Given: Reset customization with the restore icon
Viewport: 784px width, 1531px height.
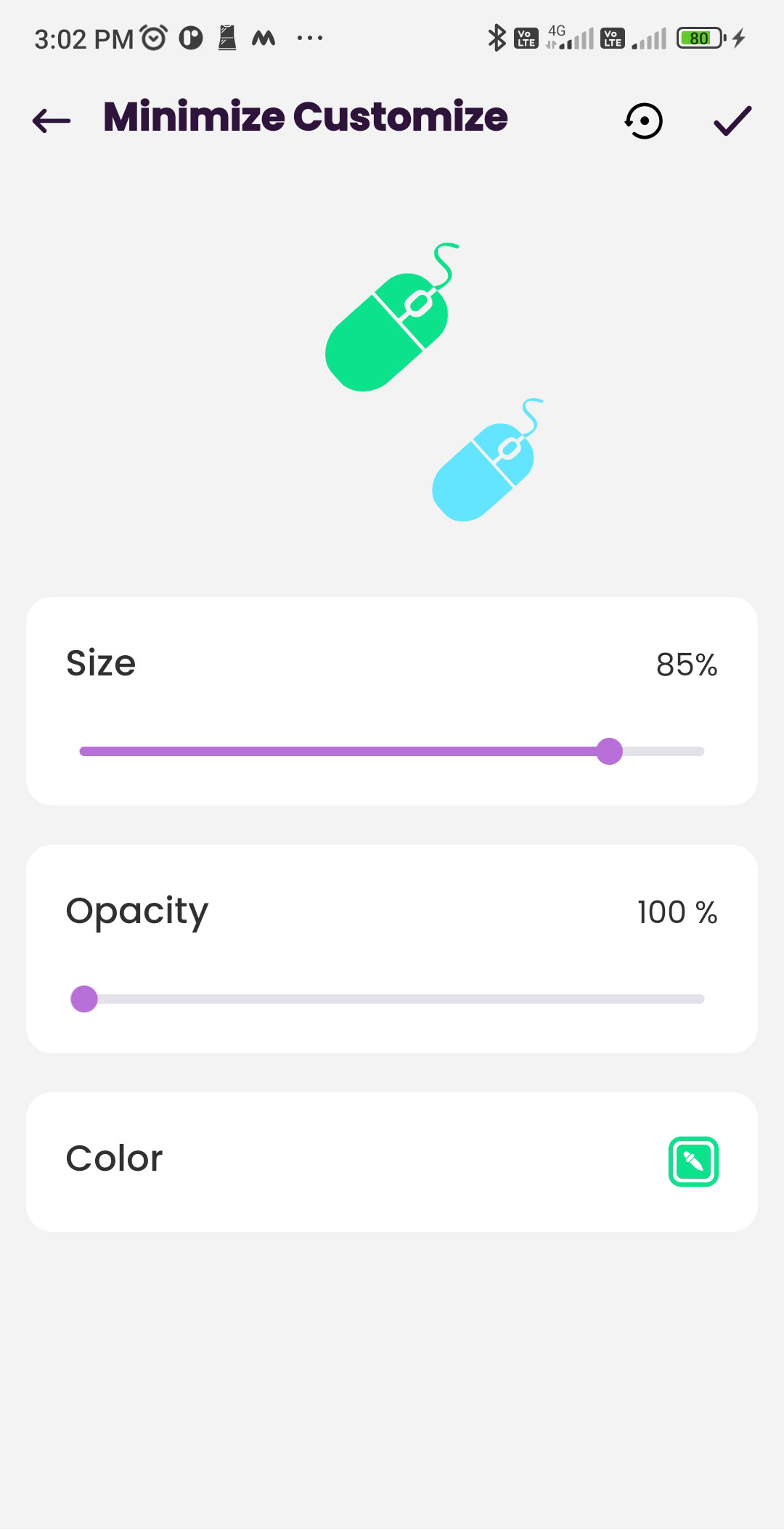Looking at the screenshot, I should coord(643,121).
